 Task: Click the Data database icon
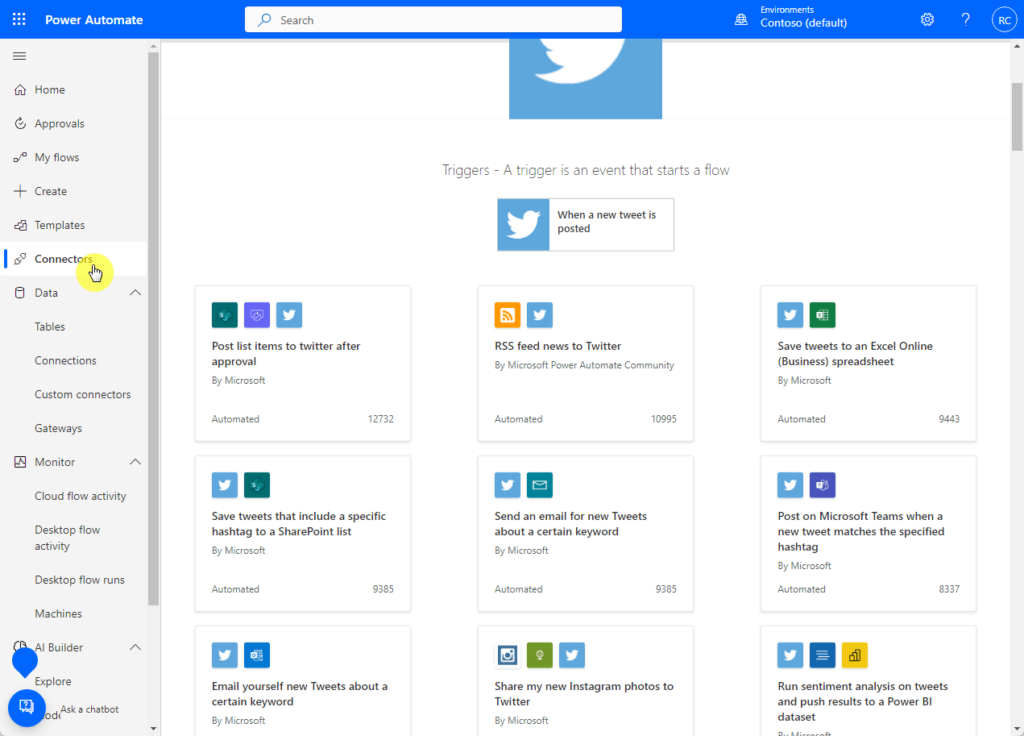coord(20,293)
